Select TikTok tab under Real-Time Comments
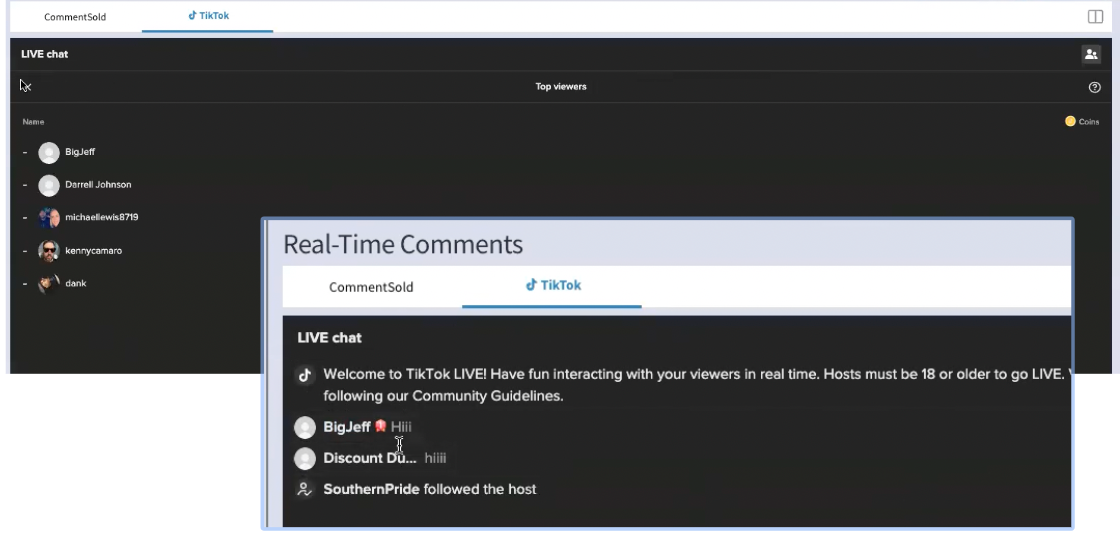 552,285
